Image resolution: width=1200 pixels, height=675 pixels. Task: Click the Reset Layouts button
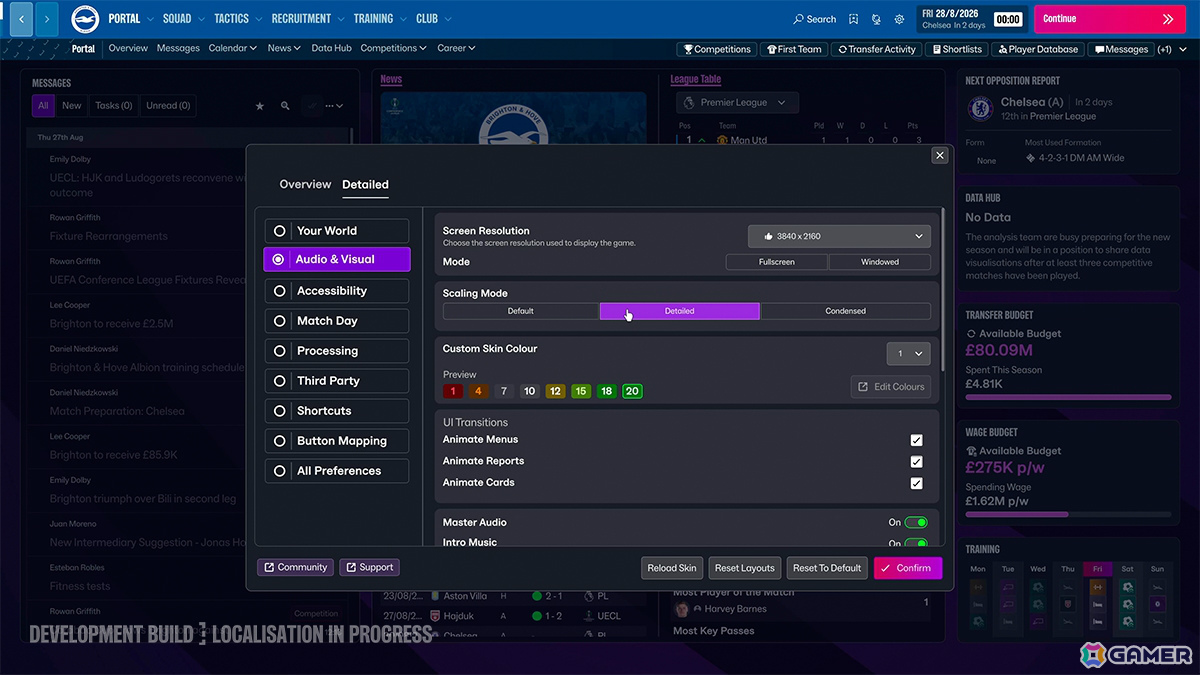pyautogui.click(x=745, y=568)
